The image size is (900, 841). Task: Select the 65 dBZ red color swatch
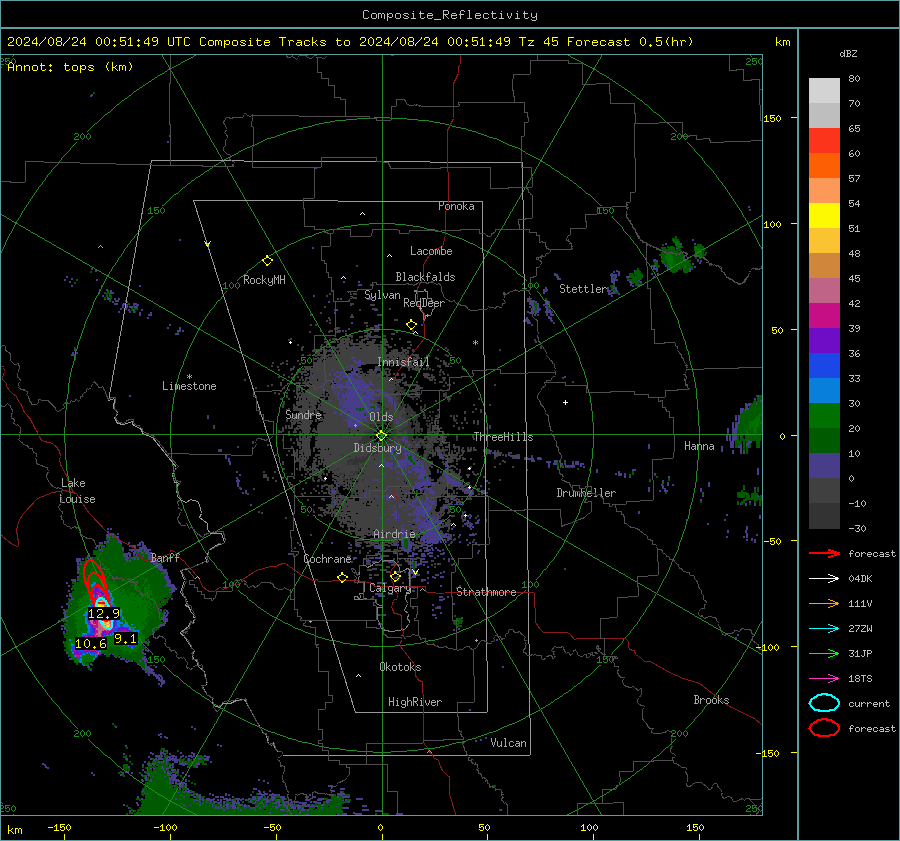pyautogui.click(x=824, y=141)
